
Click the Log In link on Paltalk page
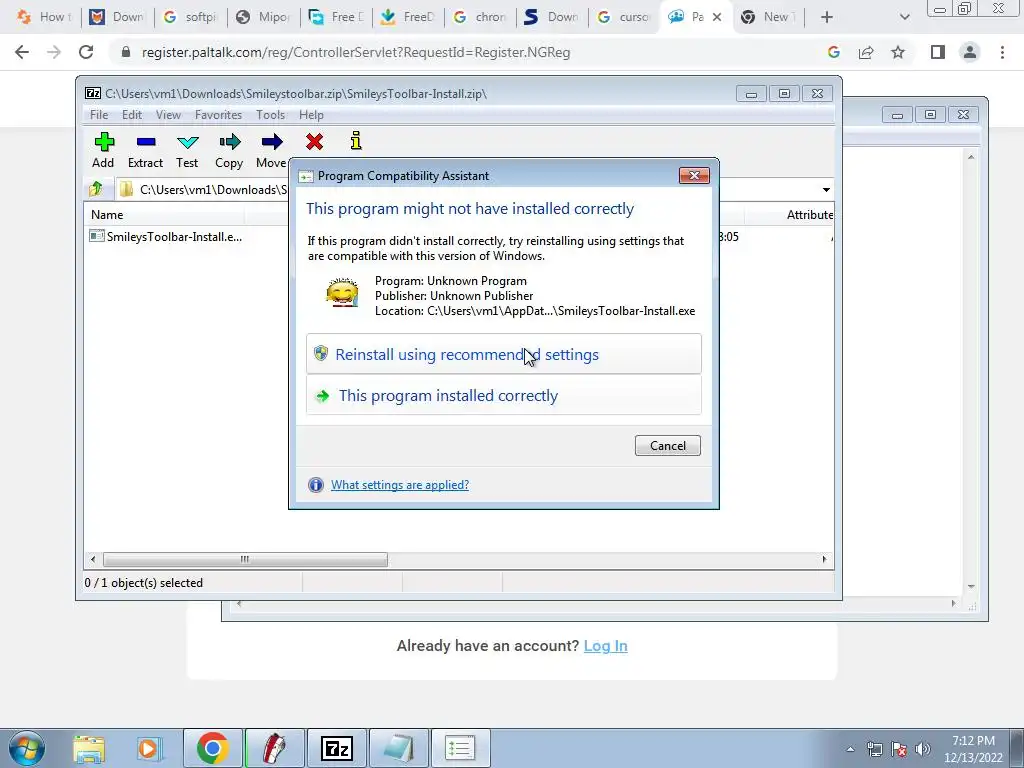pyautogui.click(x=605, y=646)
